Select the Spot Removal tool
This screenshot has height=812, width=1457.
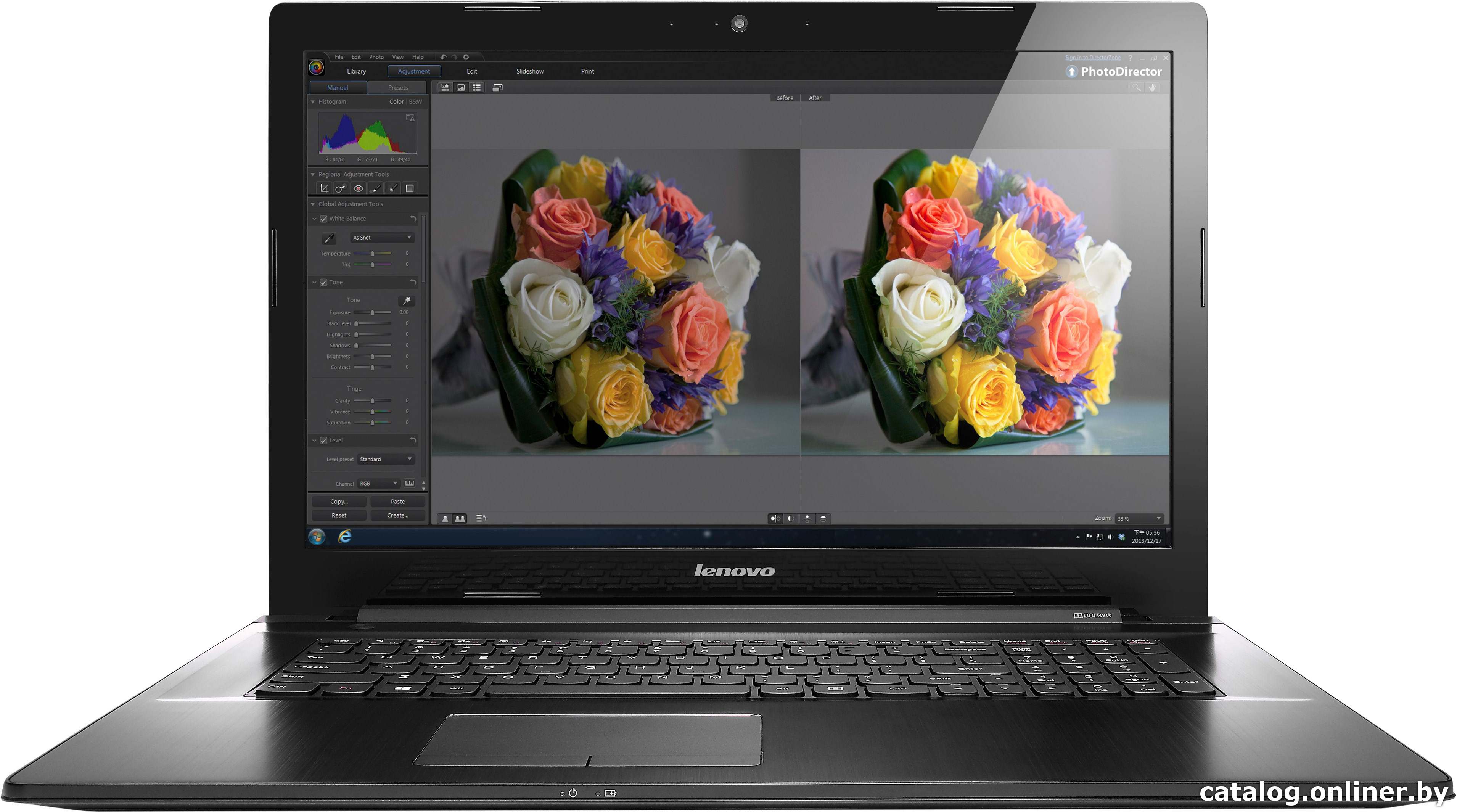pyautogui.click(x=340, y=188)
